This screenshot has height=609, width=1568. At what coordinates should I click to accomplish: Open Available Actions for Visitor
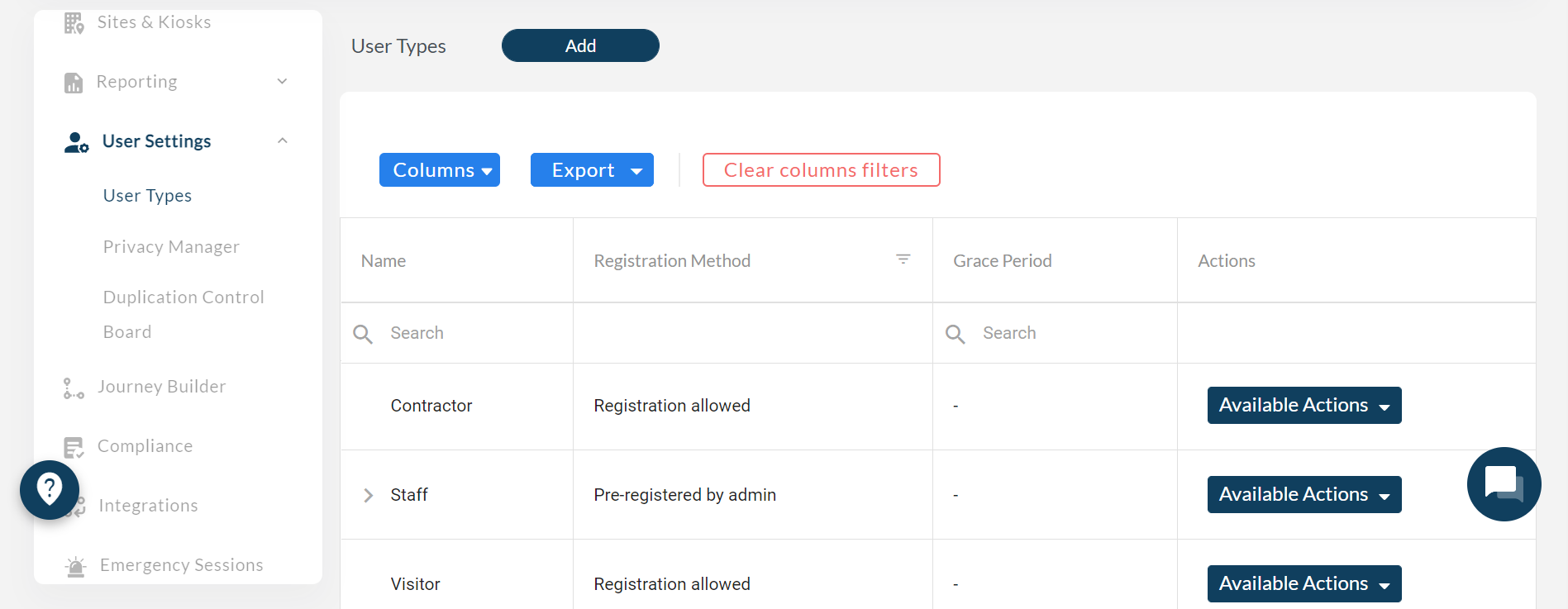(1304, 583)
